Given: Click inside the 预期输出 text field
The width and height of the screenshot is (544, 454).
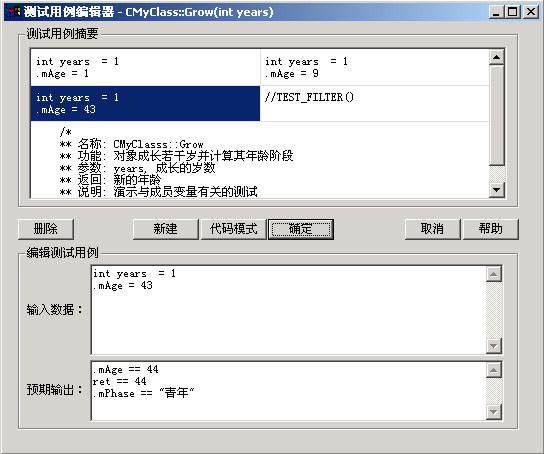Looking at the screenshot, I should click(x=289, y=391).
